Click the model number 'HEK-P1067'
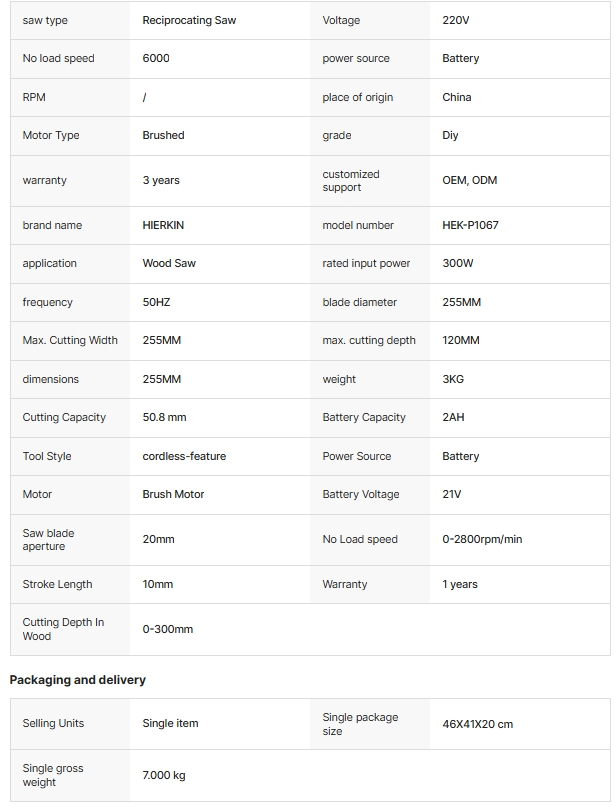The width and height of the screenshot is (616, 807). pyautogui.click(x=470, y=225)
